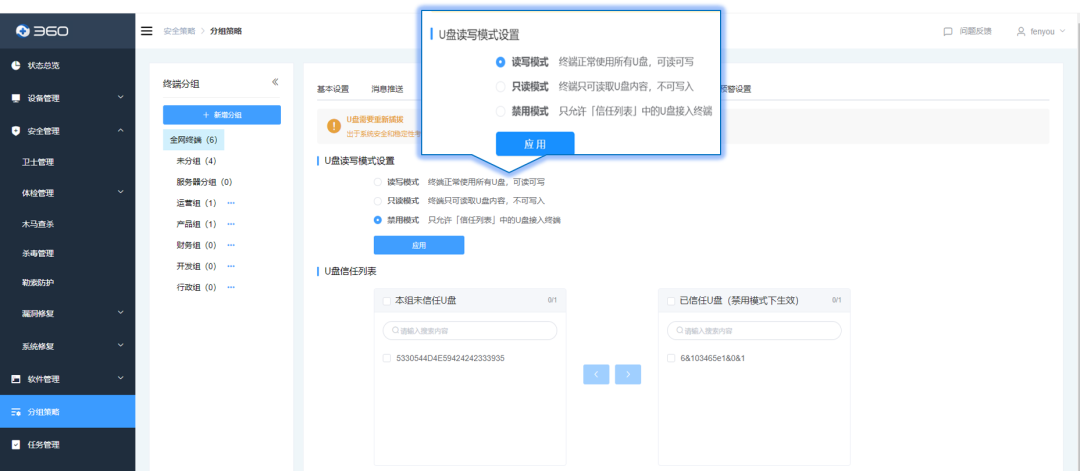
Task: Expand the 漏洞修复 submenu
Action: click(68, 313)
